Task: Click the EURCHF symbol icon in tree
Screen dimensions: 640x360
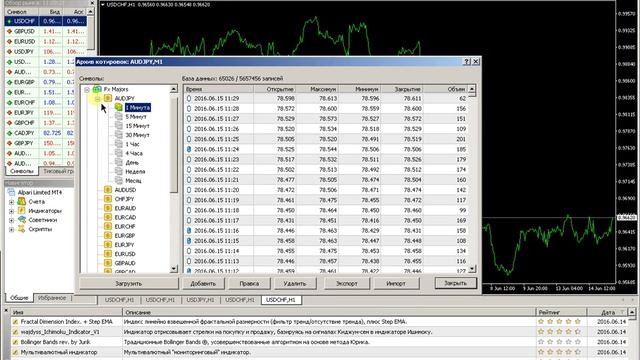Action: click(108, 226)
